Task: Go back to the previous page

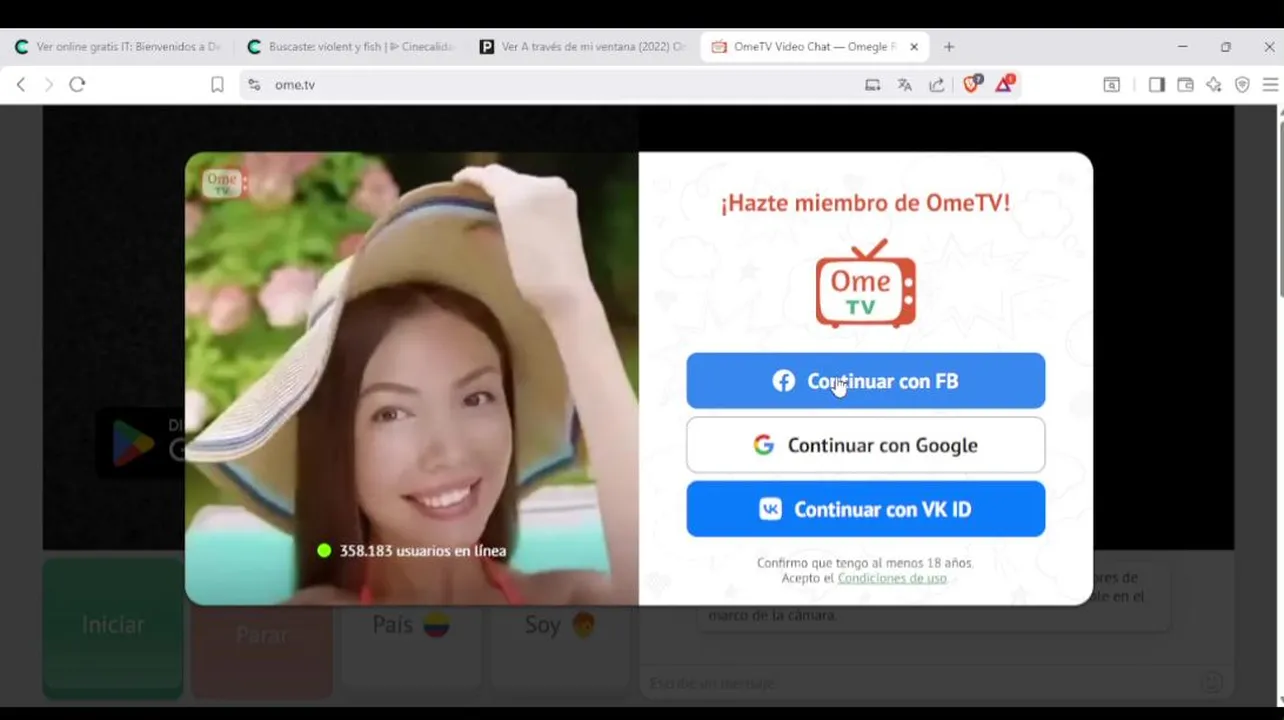Action: click(x=20, y=85)
